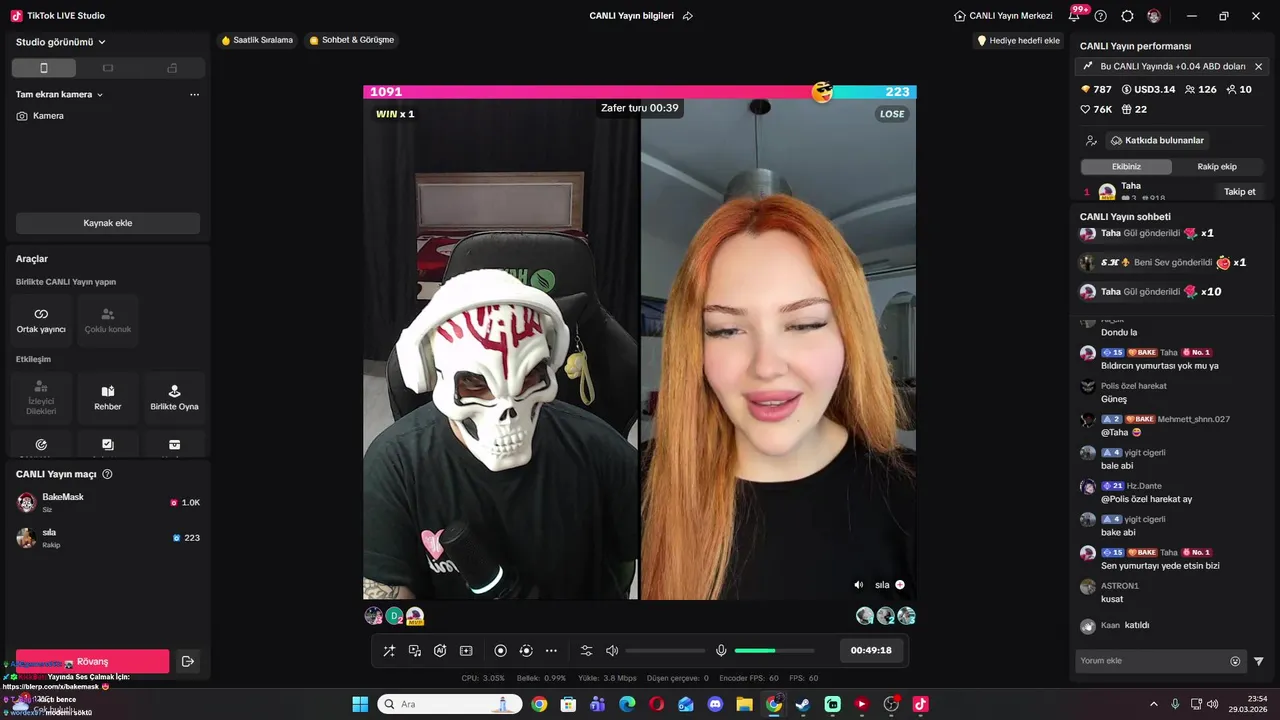The width and height of the screenshot is (1280, 720).
Task: Open the chat filter funnel icon
Action: coord(1259,661)
